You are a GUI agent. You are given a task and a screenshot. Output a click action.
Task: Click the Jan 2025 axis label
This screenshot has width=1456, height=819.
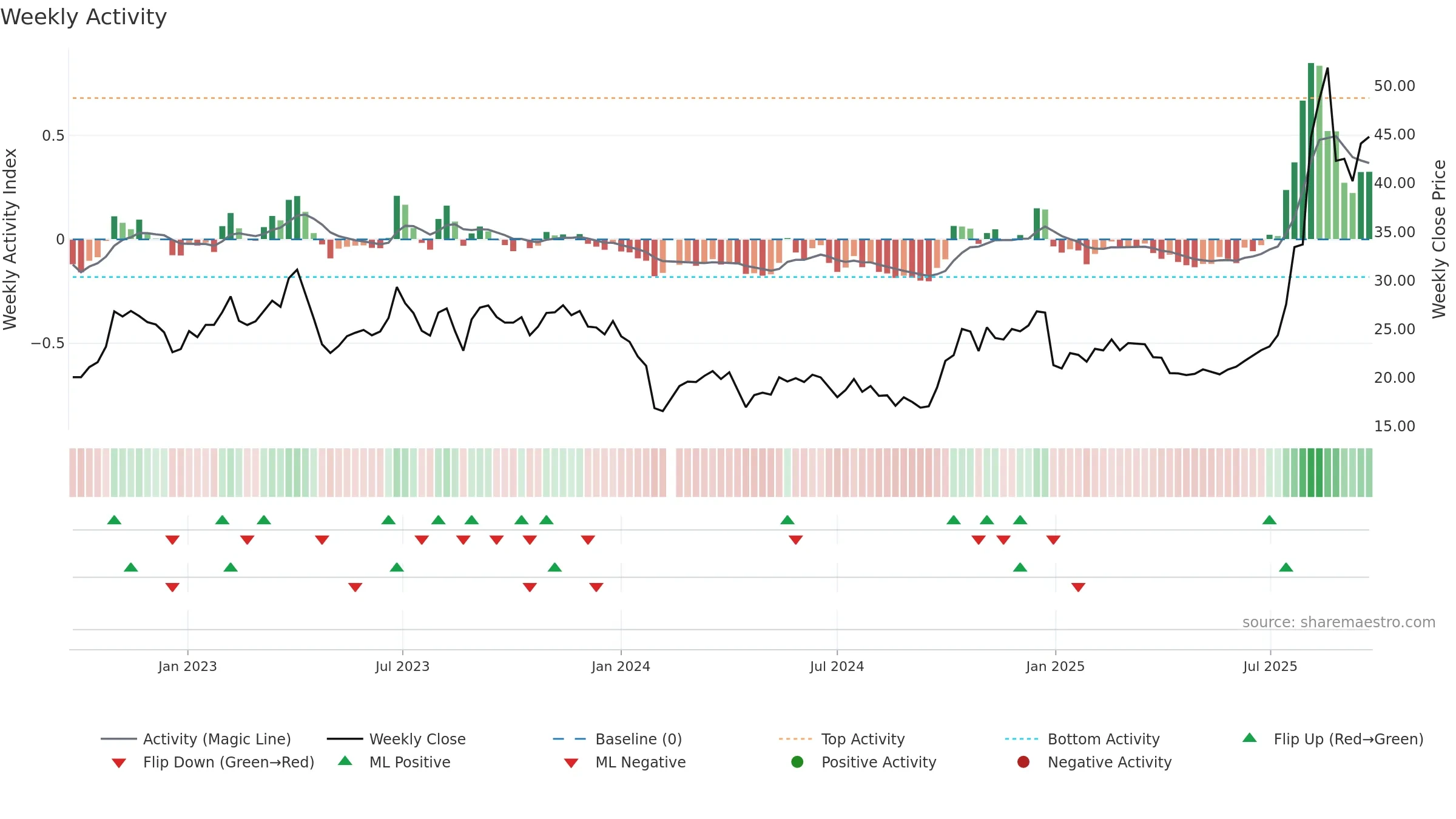(1055, 666)
